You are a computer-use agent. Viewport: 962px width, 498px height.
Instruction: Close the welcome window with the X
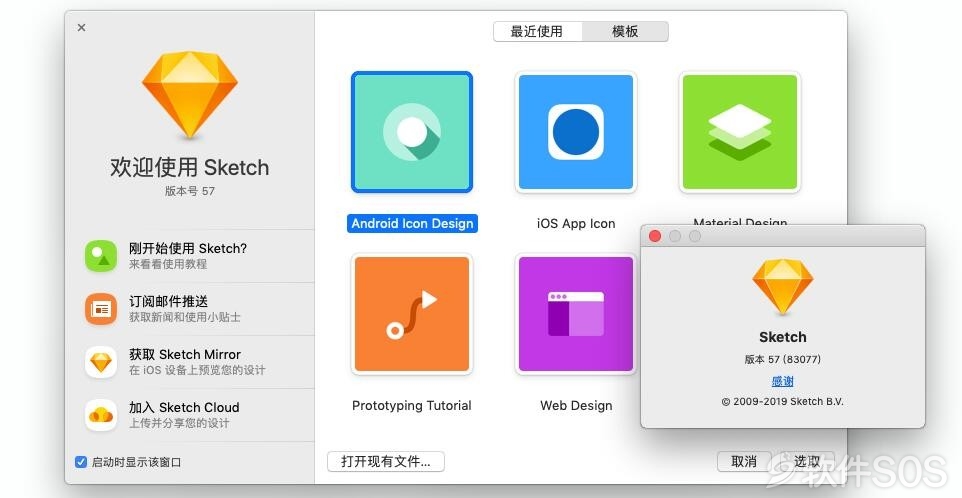coord(82,28)
